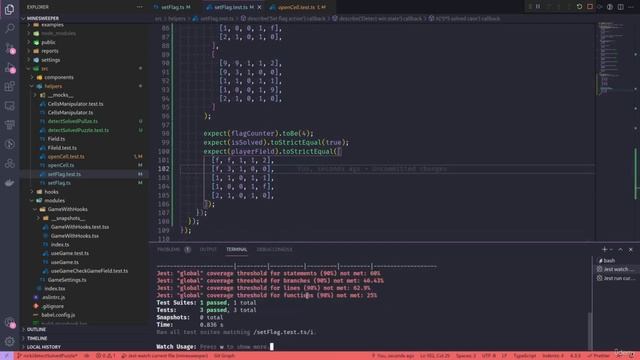Open useGame.test.ts file
Image resolution: width=640 pixels, height=360 pixels.
[x=70, y=253]
